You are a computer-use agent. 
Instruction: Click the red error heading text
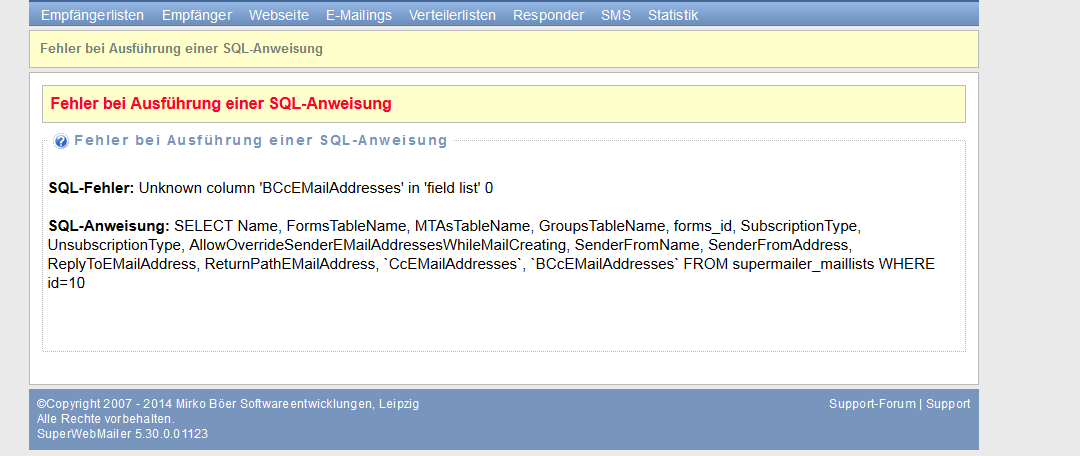point(221,104)
